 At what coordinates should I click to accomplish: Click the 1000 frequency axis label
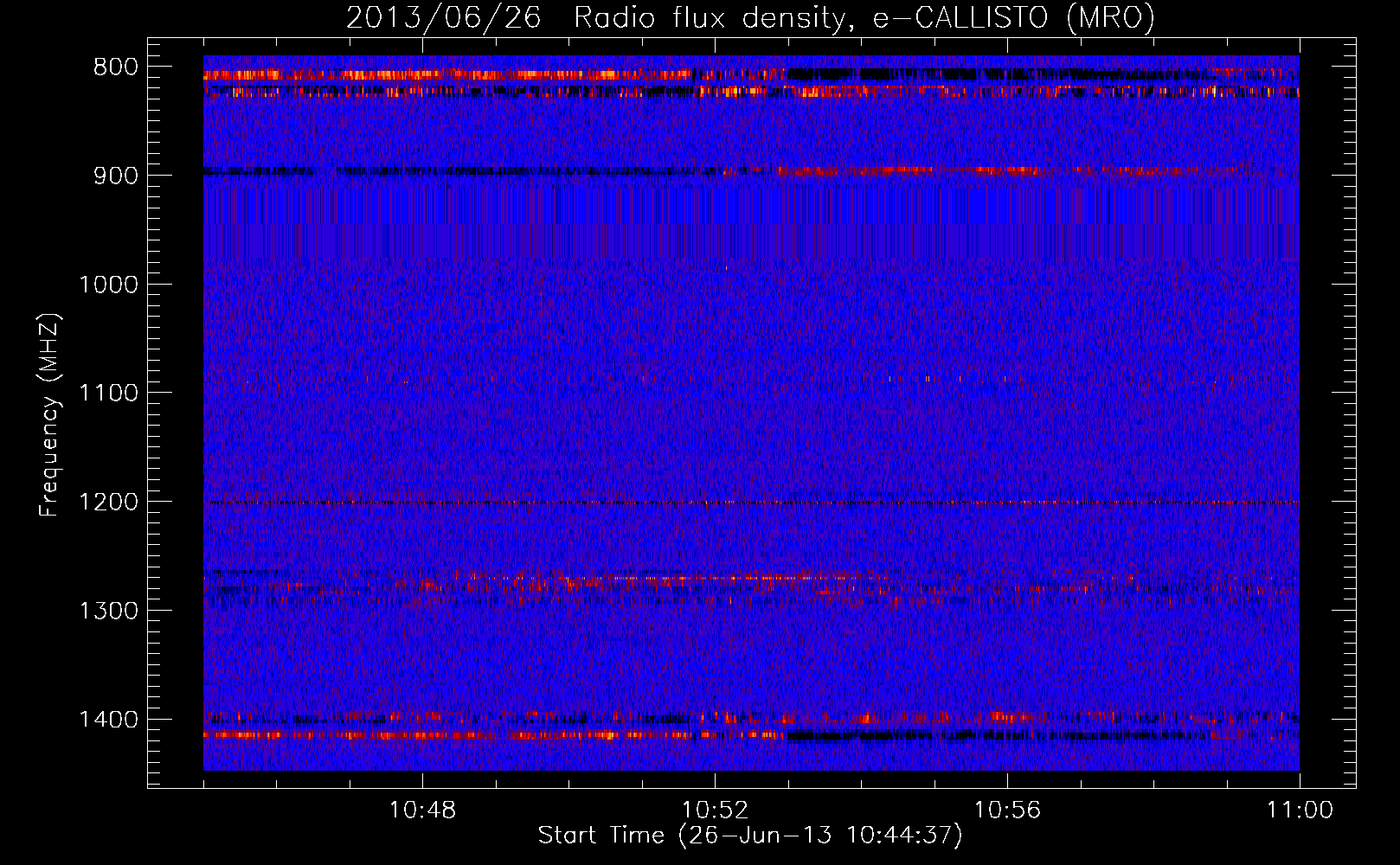(108, 285)
